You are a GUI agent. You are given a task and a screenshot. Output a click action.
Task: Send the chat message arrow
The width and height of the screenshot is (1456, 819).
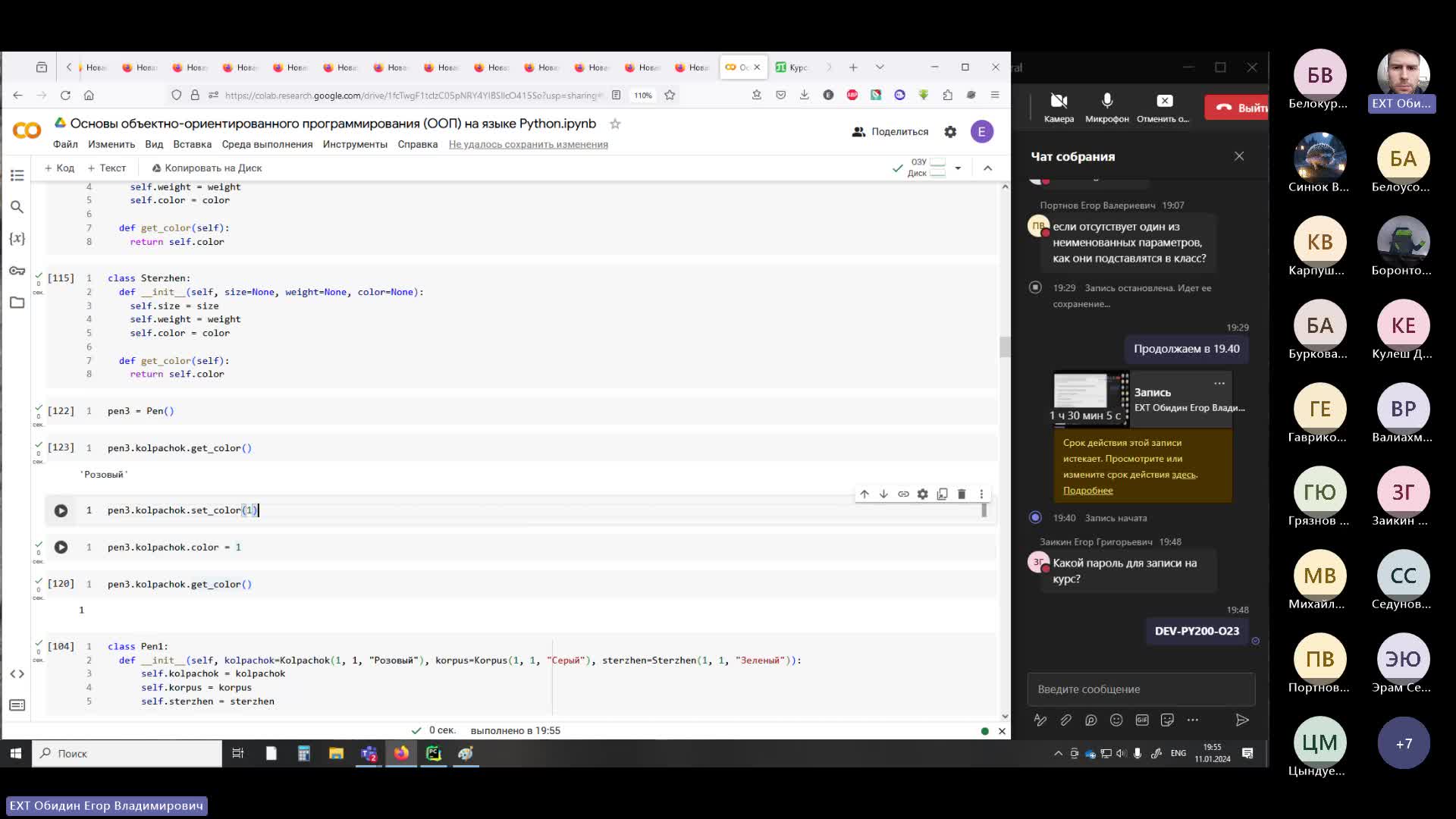pyautogui.click(x=1241, y=720)
